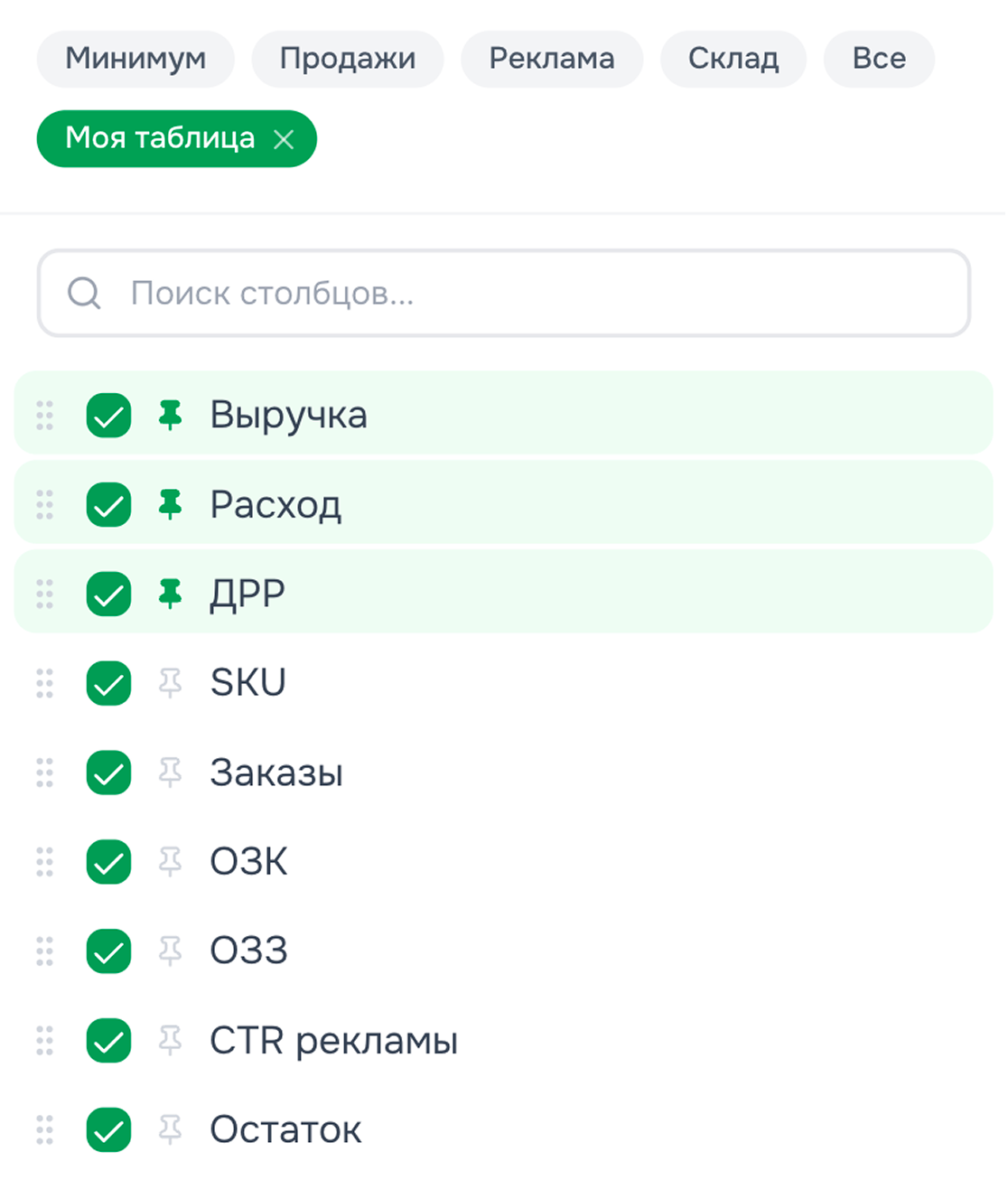Select the green Моя таблица chip
1008x1180 pixels.
(x=163, y=139)
